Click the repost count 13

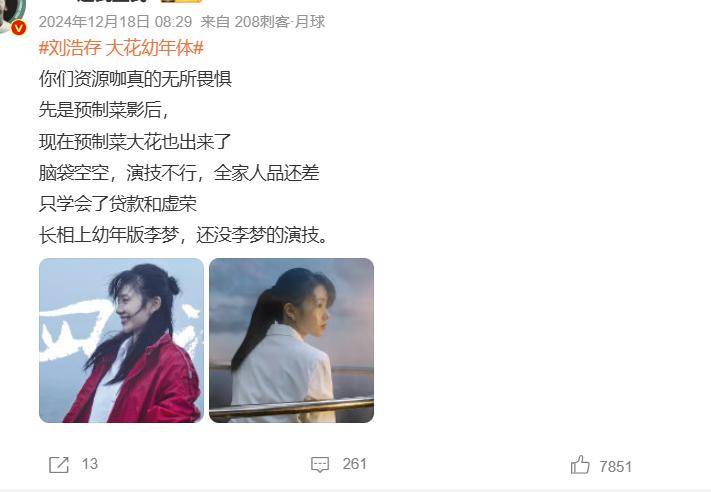(90, 464)
